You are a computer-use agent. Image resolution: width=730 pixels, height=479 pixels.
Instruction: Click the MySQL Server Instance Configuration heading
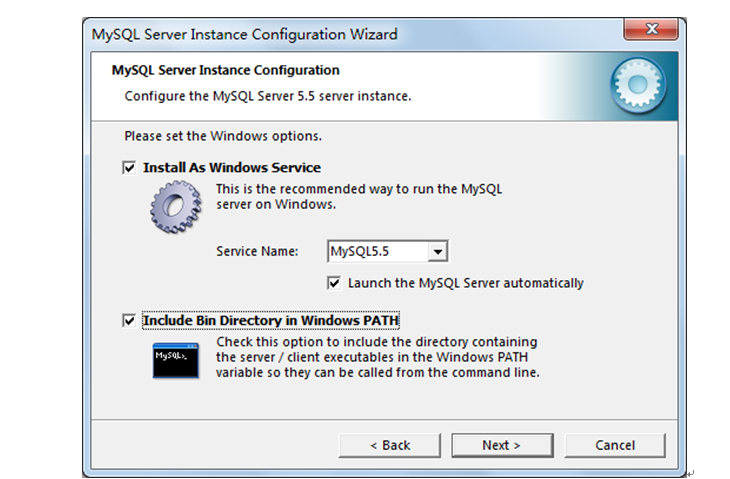(225, 70)
